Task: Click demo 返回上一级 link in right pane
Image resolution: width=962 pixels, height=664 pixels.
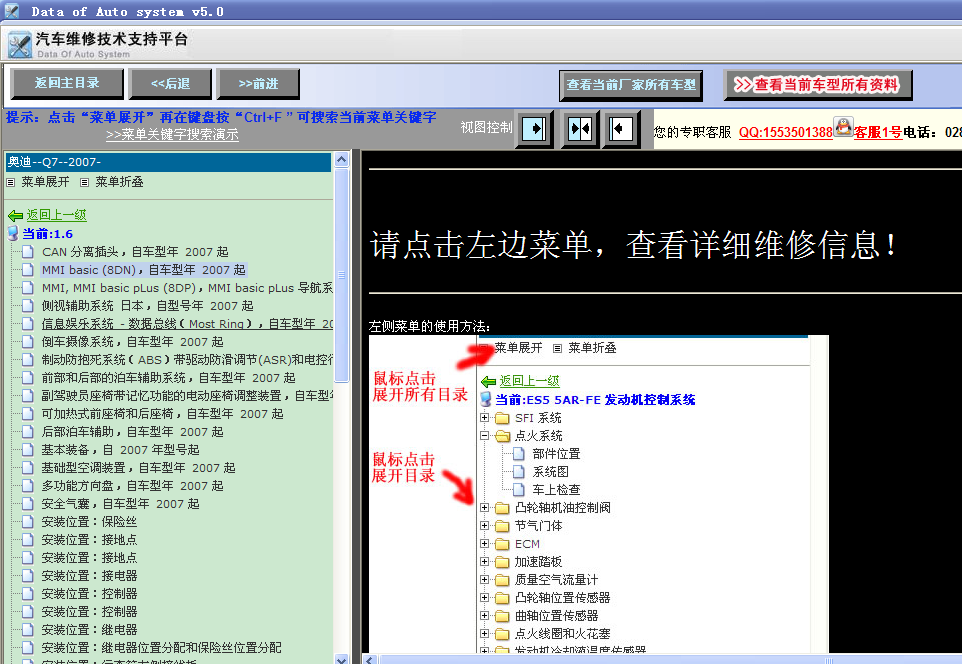Action: [529, 380]
